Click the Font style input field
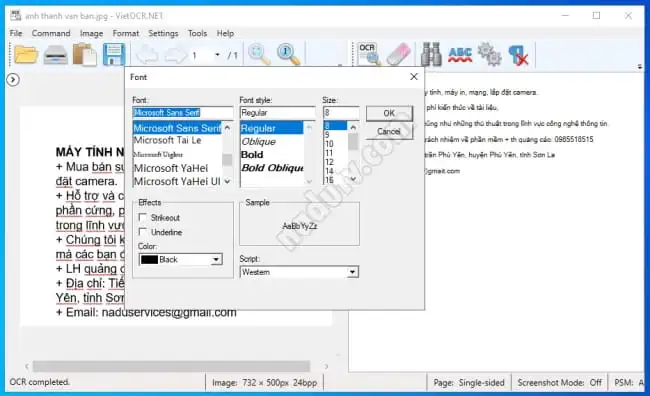Image resolution: width=650 pixels, height=396 pixels. point(278,112)
